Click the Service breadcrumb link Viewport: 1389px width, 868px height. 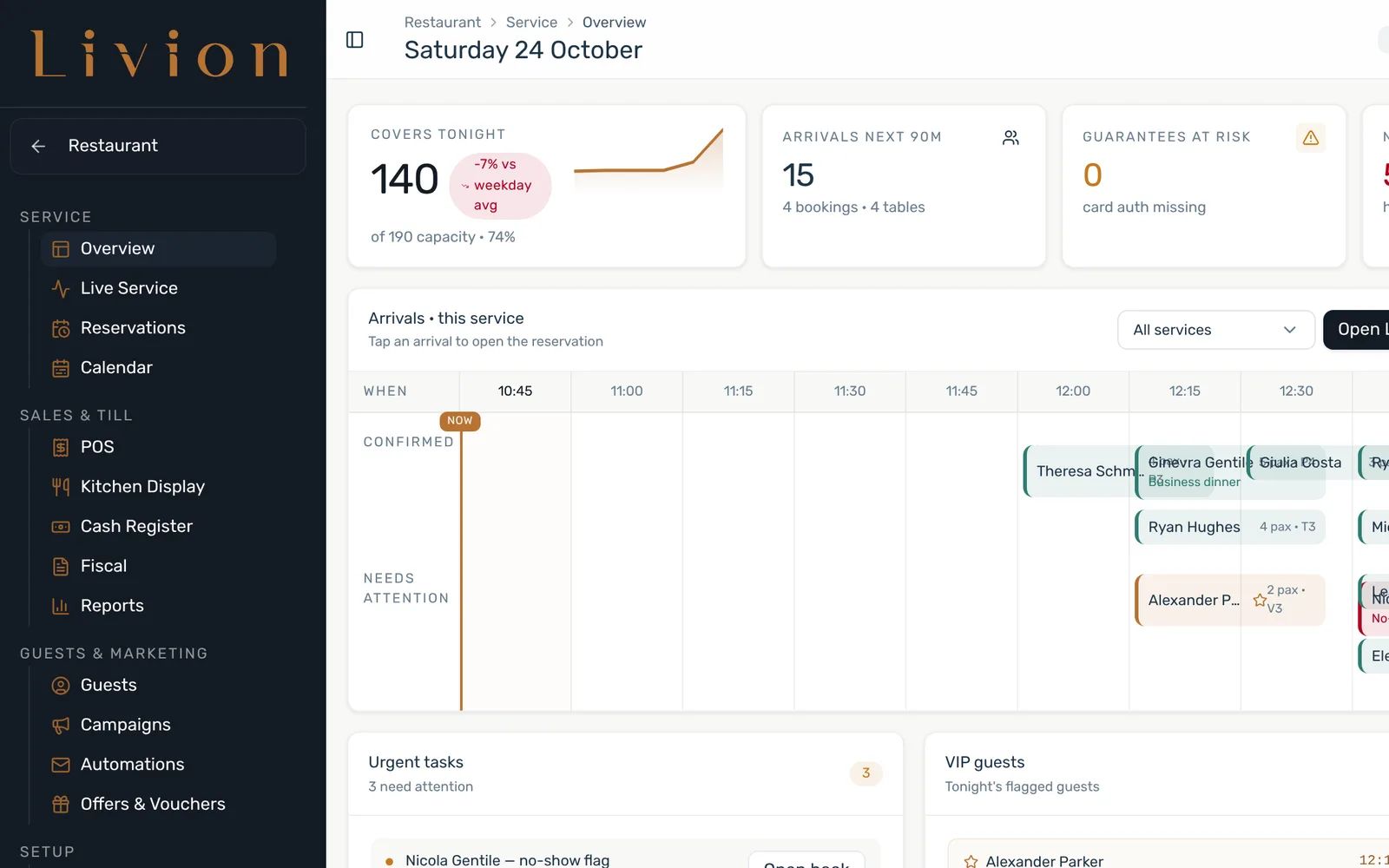click(532, 23)
